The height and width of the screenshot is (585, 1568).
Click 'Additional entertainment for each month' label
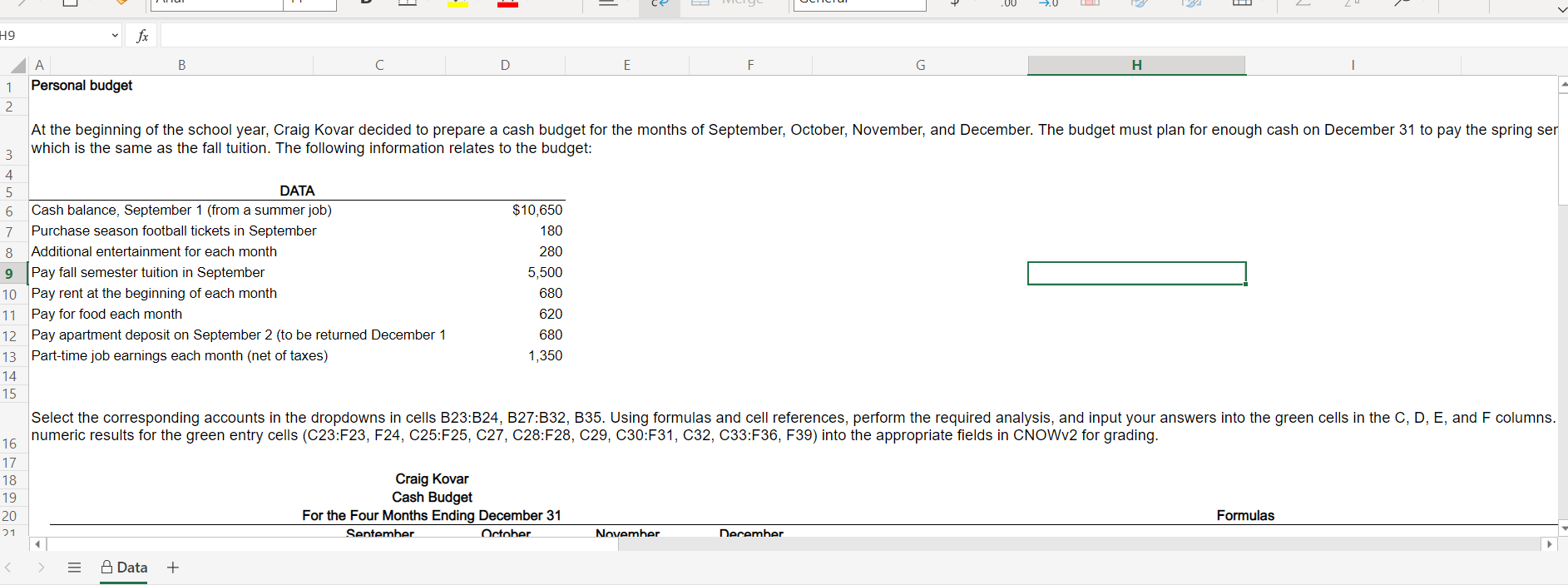154,252
